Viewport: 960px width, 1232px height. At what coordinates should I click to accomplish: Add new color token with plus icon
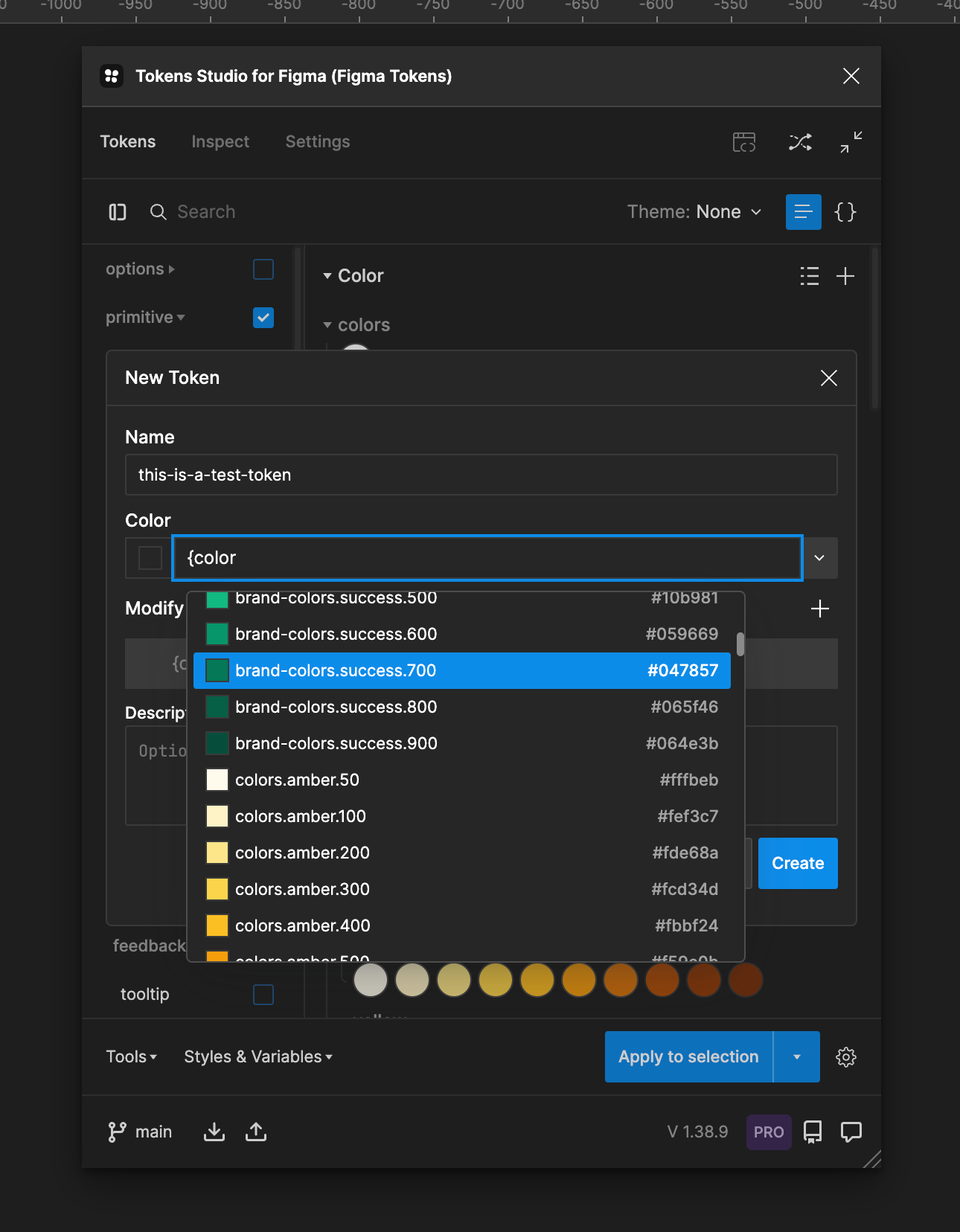845,276
